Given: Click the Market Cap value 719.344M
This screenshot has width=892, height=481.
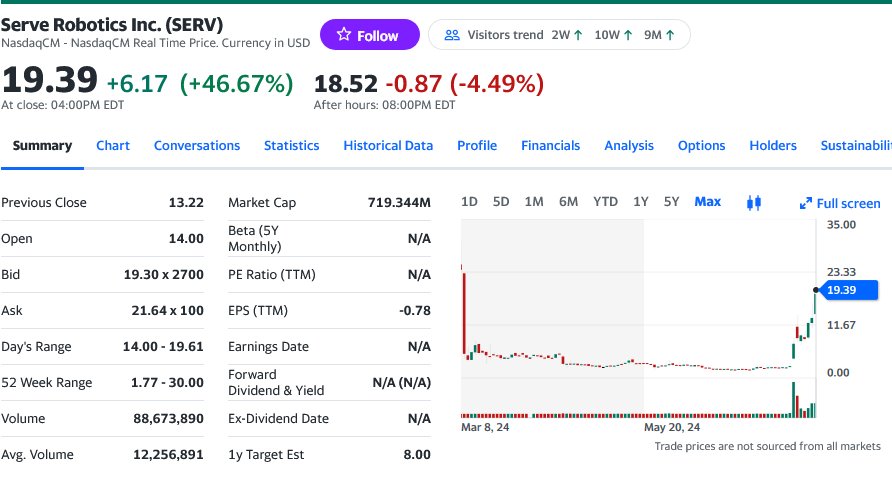Looking at the screenshot, I should click(x=399, y=202).
